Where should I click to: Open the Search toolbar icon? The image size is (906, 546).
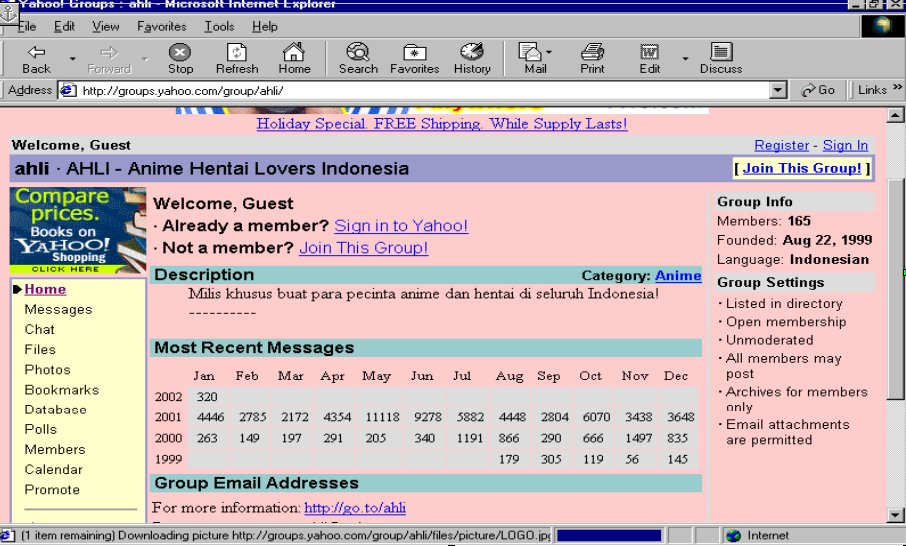click(x=357, y=52)
